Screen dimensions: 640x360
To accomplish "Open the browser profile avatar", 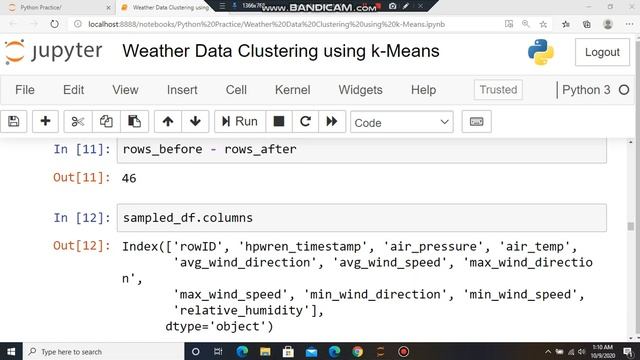I will pos(608,24).
